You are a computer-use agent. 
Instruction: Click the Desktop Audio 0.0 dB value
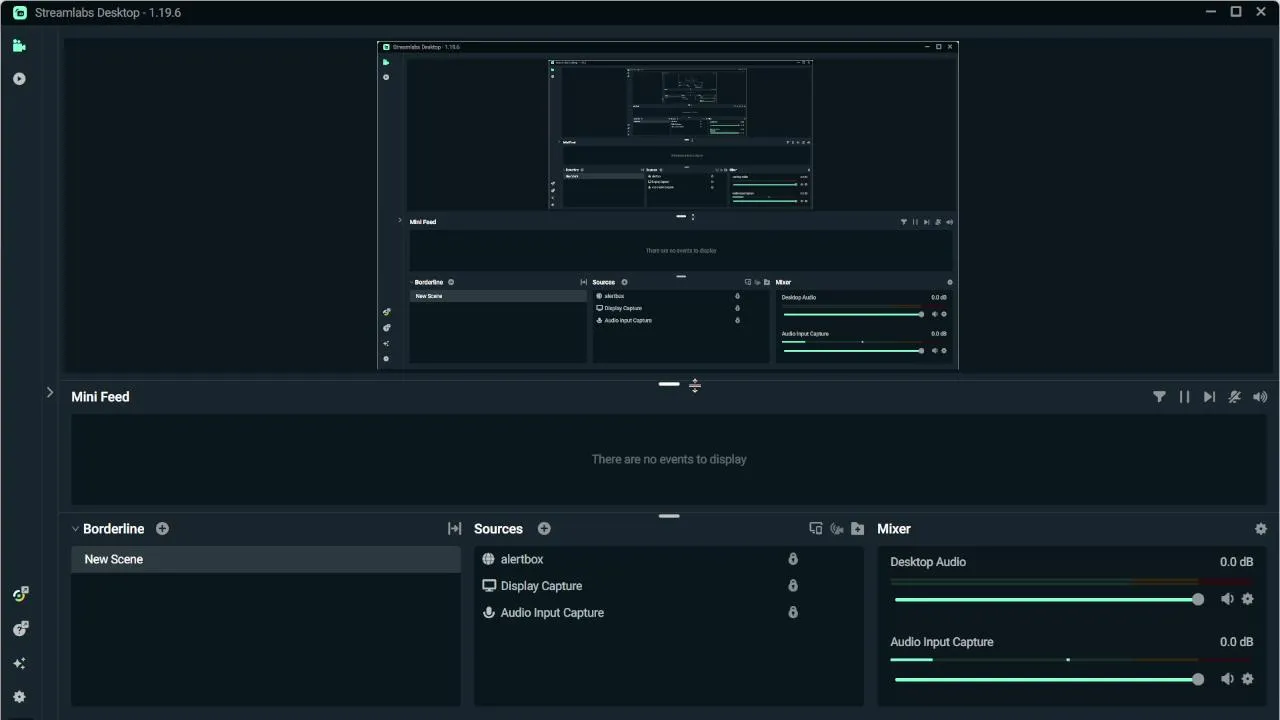(x=1236, y=562)
